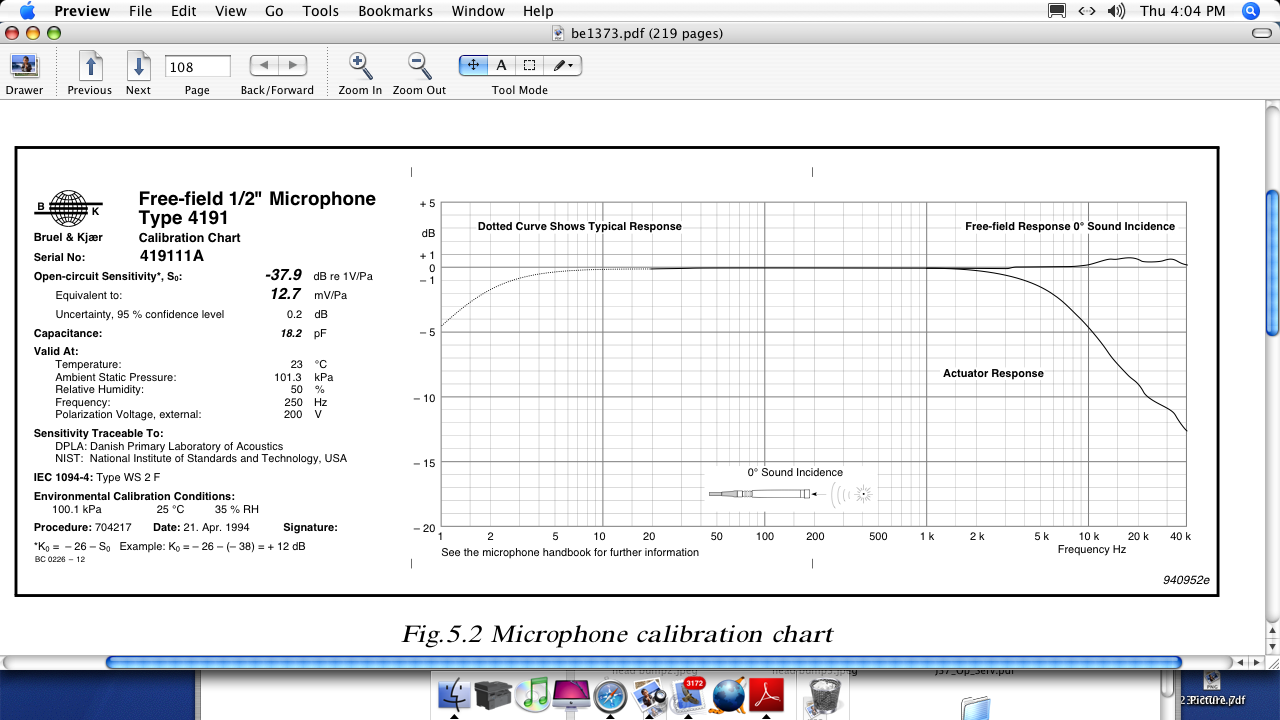The height and width of the screenshot is (720, 1280).
Task: Click 'Free-field Response 0° Sound Incidence' label
Action: (x=1070, y=226)
